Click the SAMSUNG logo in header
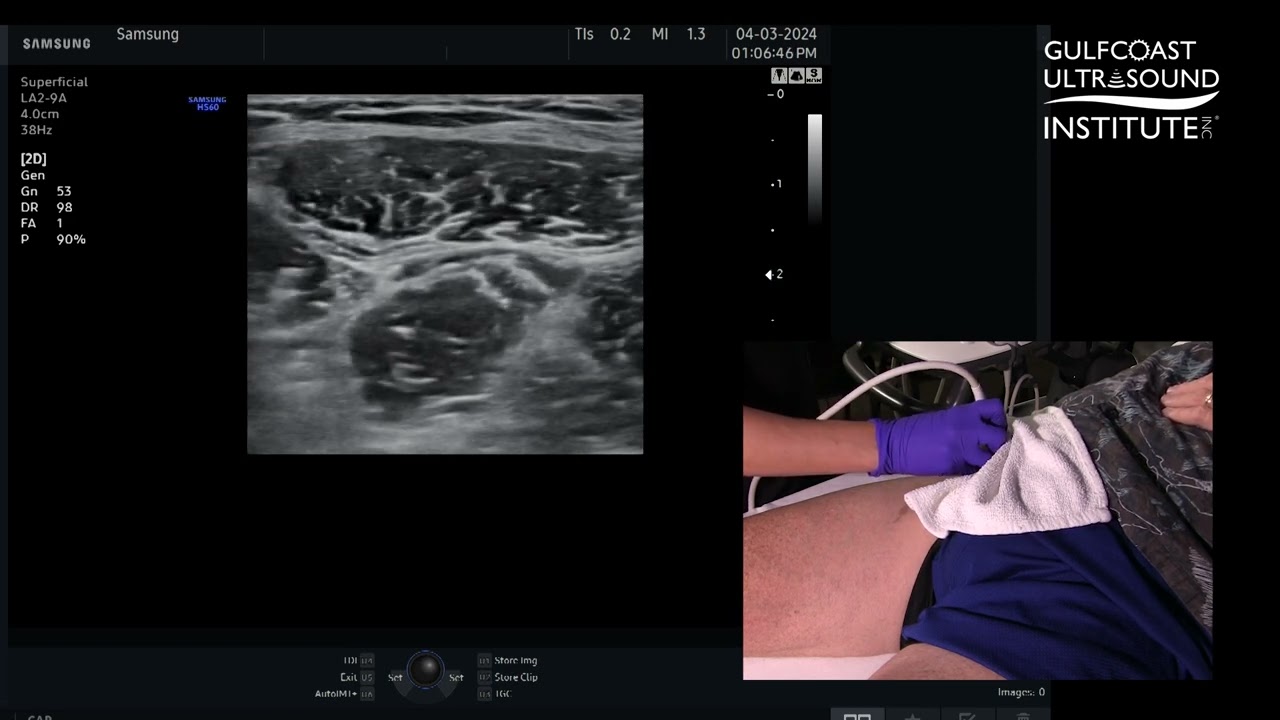Screen dimensions: 1280x720 point(57,44)
